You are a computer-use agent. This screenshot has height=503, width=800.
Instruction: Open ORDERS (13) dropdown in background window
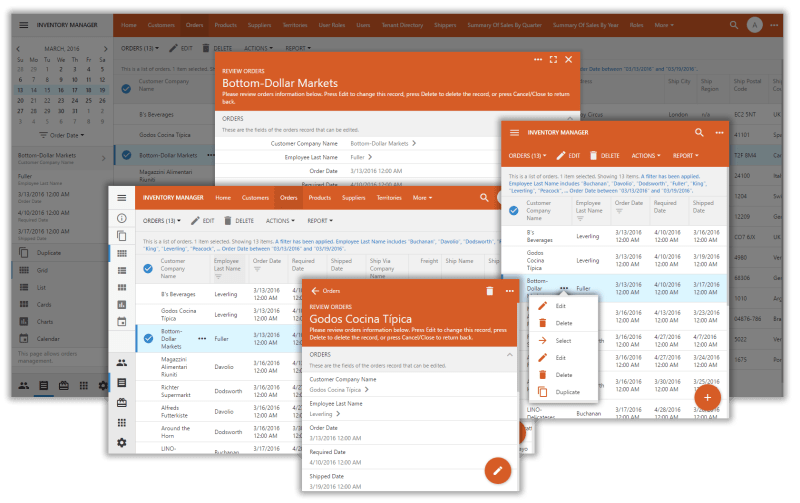[140, 48]
